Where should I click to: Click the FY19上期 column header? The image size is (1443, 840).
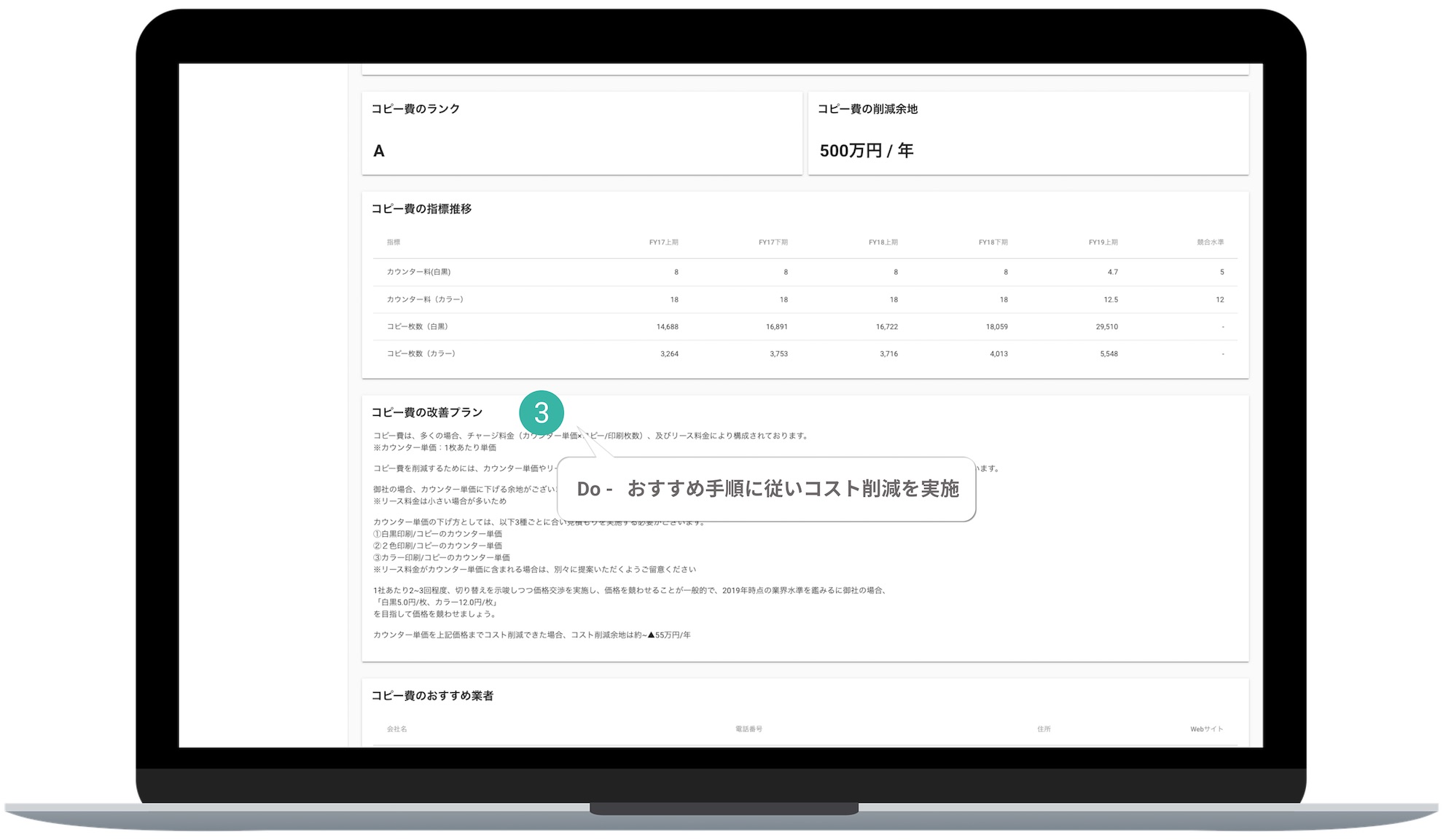click(1103, 243)
